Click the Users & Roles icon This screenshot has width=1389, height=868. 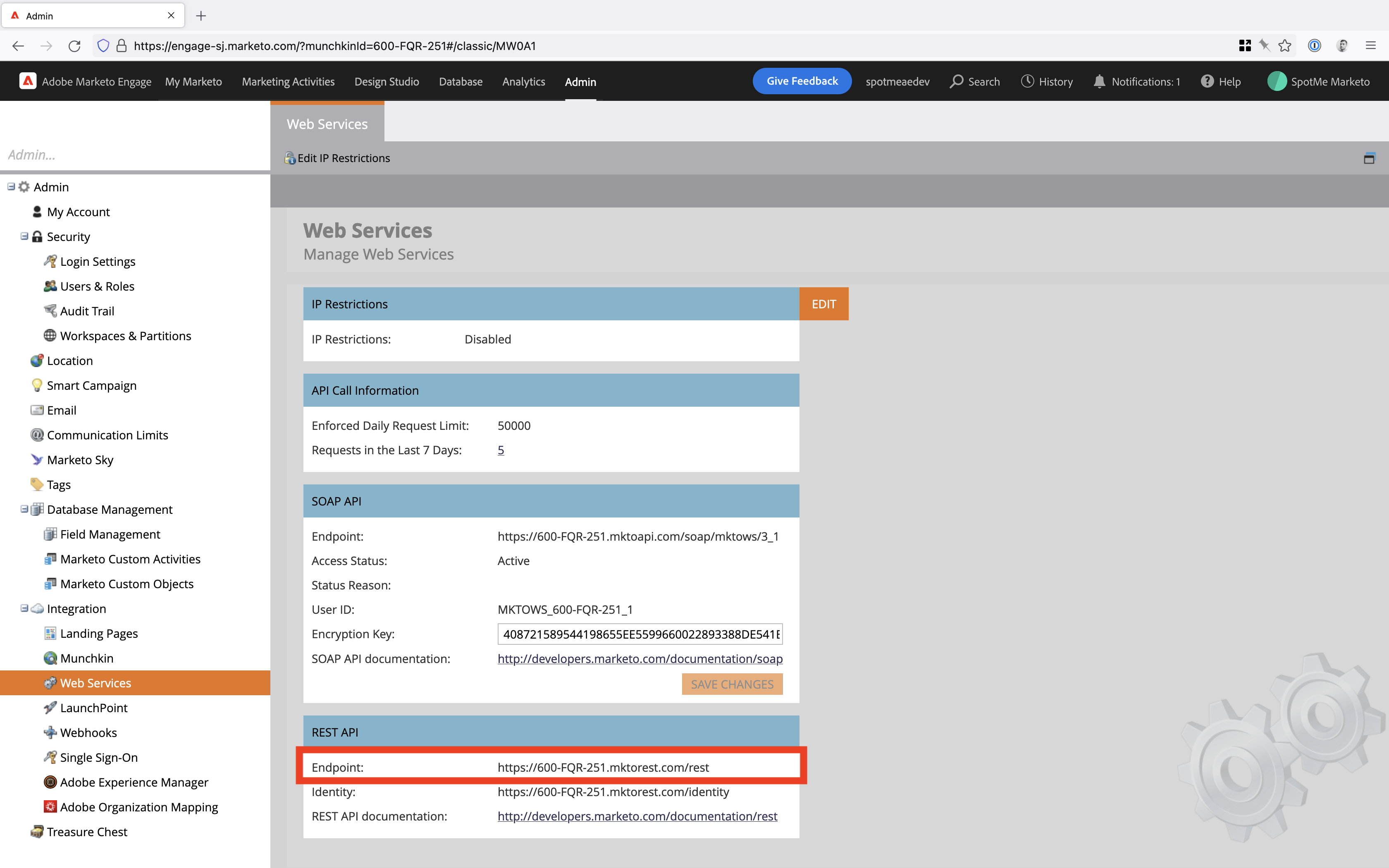click(x=50, y=286)
